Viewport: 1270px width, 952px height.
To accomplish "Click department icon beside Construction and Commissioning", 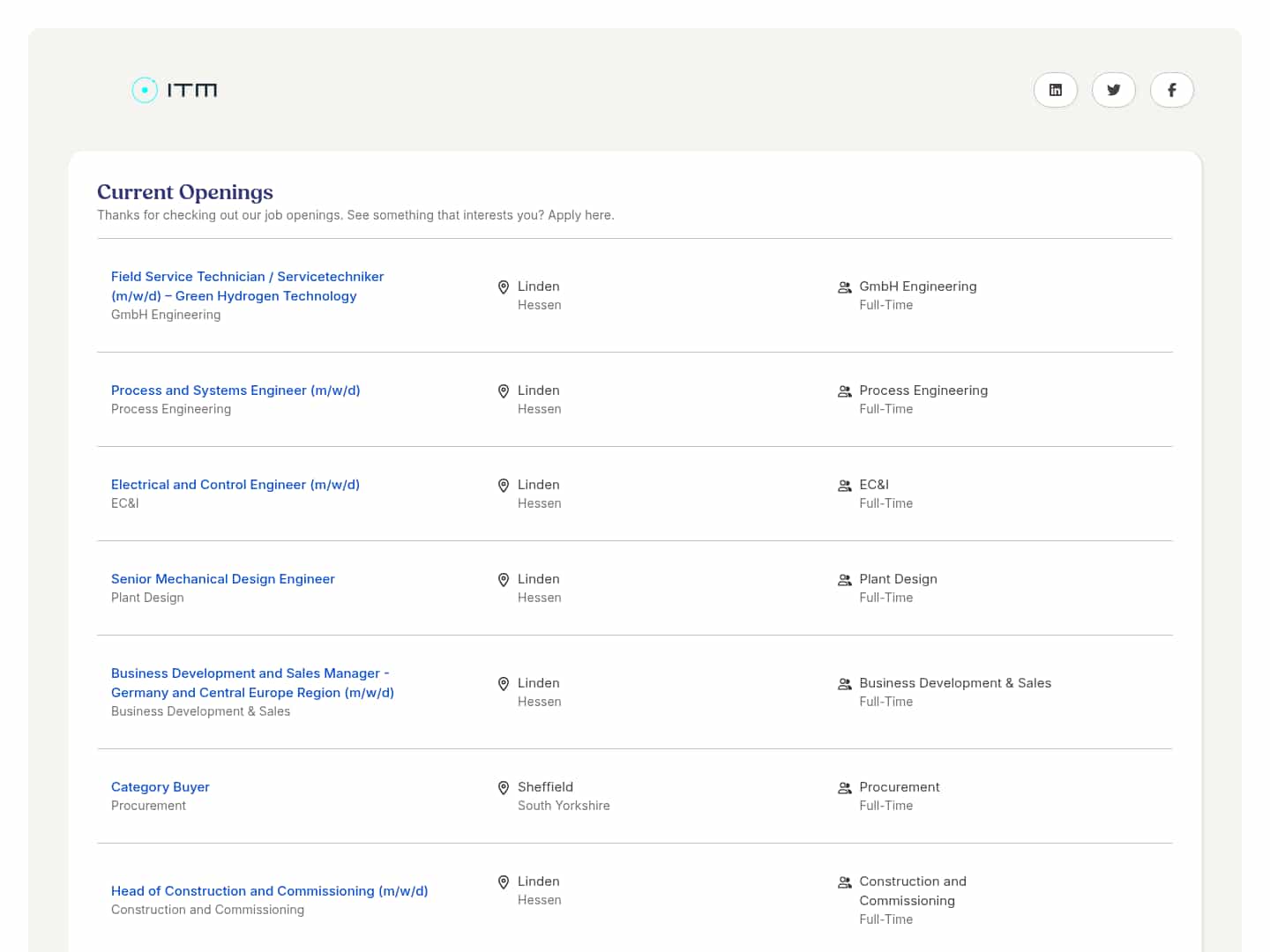I will [x=844, y=881].
